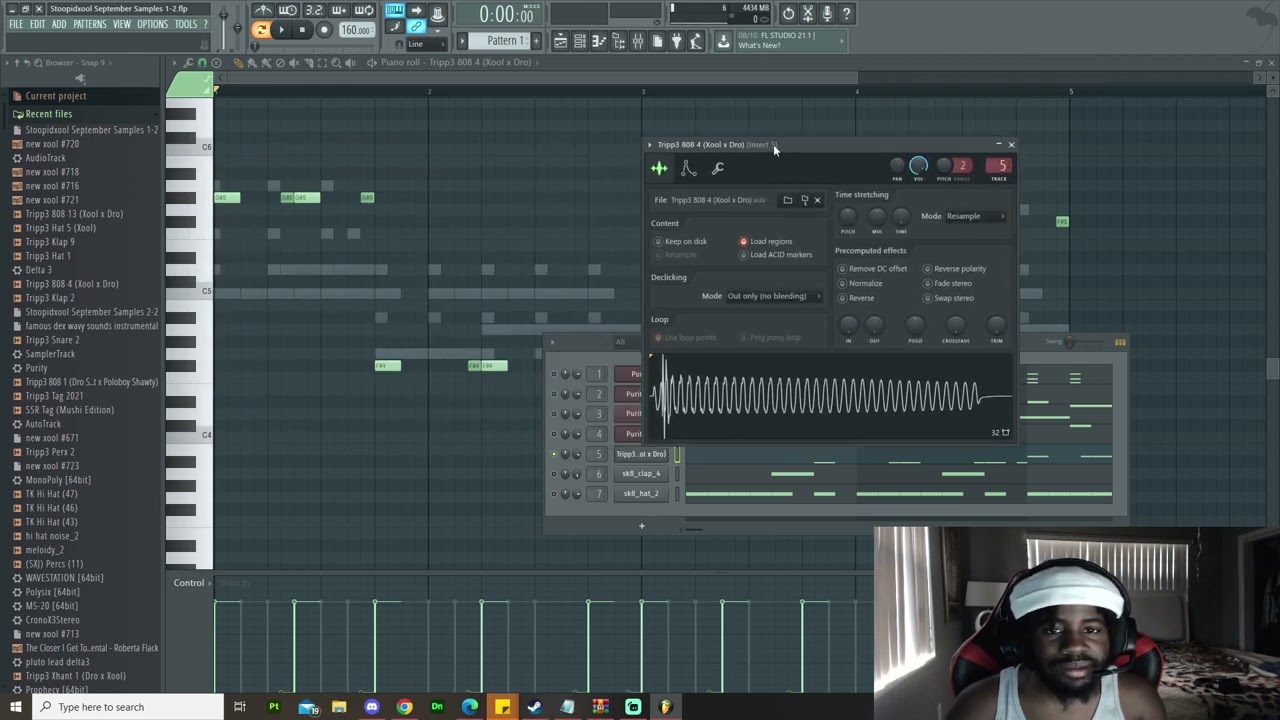The image size is (1280, 720).
Task: Open the Control lane selector in piano roll
Action: 189,583
